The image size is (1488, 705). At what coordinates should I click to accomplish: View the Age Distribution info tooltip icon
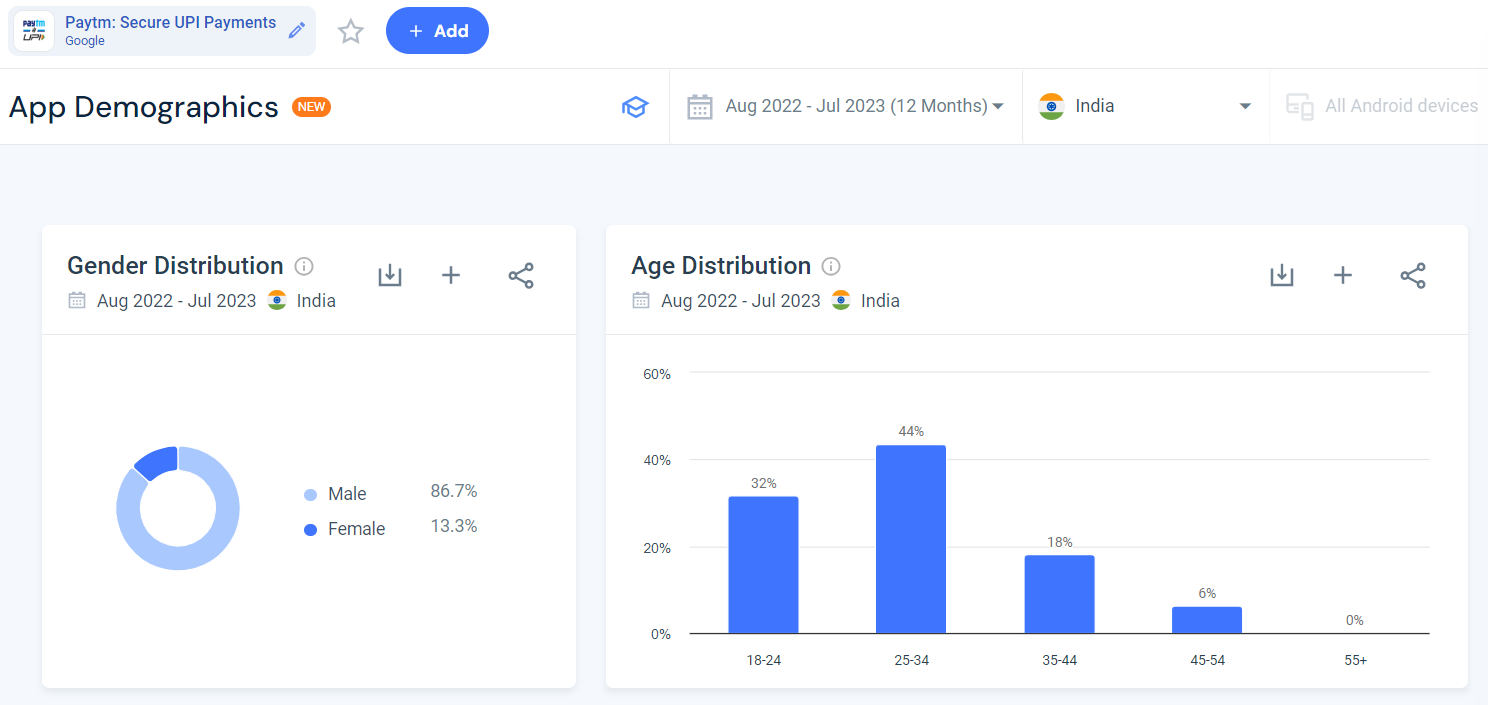tap(830, 265)
